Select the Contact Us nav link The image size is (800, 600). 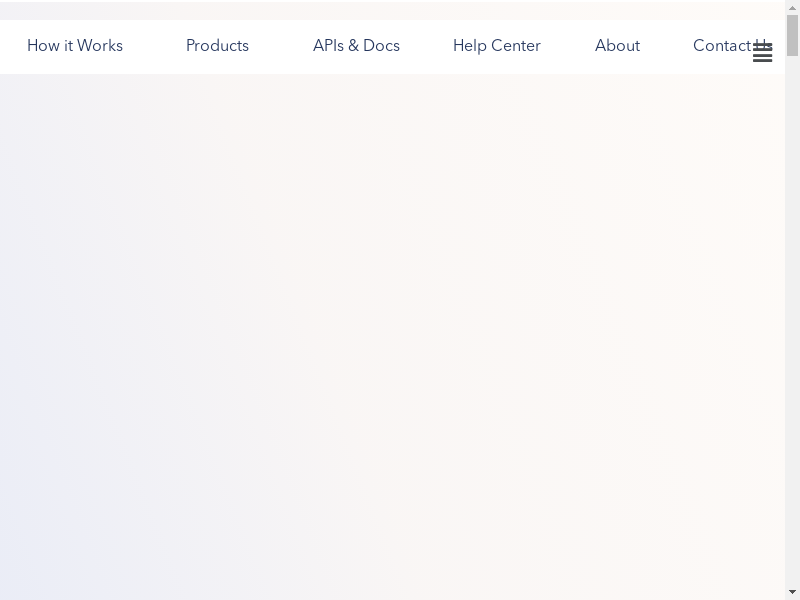point(720,46)
